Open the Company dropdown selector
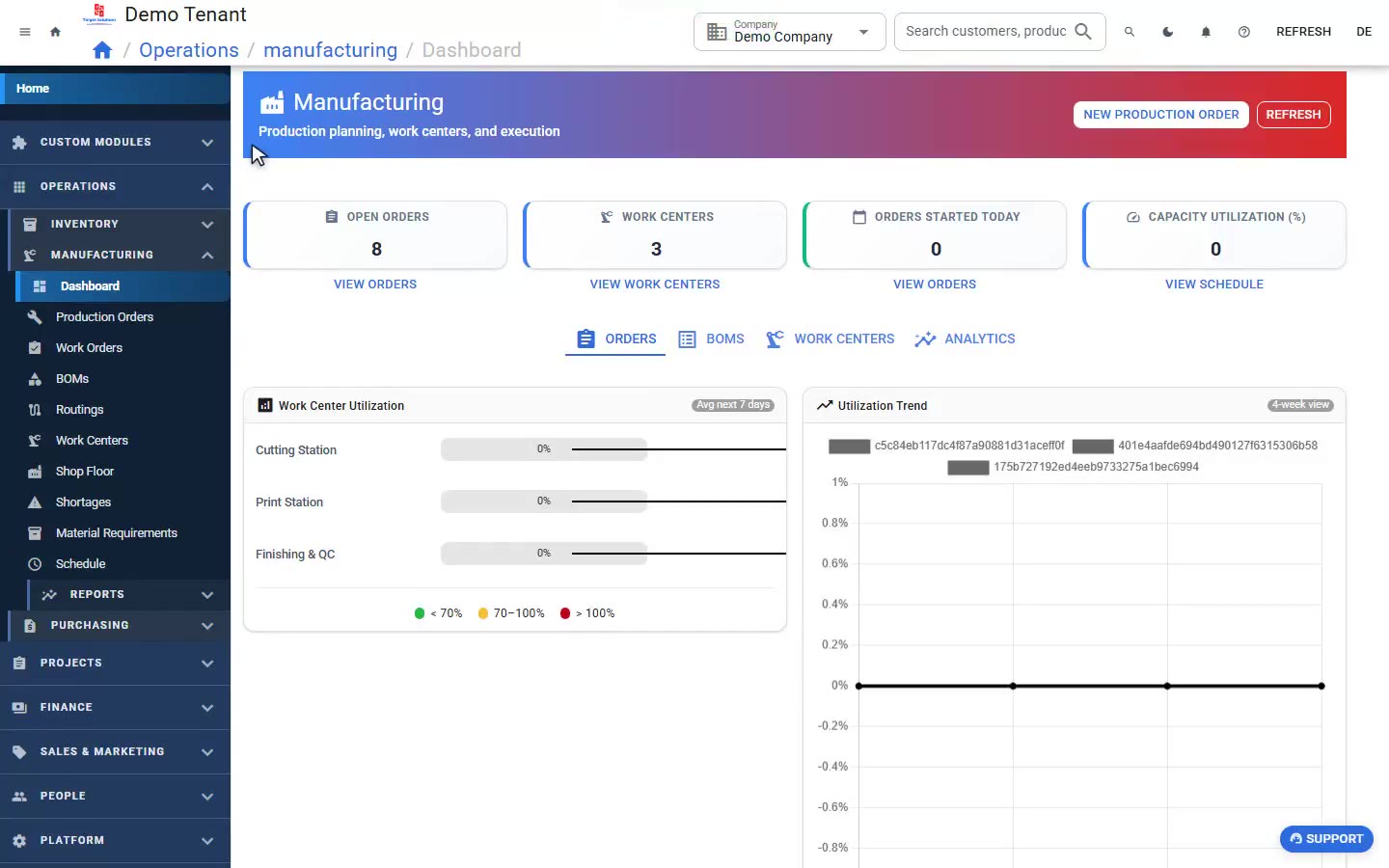The width and height of the screenshot is (1389, 868). 789,32
